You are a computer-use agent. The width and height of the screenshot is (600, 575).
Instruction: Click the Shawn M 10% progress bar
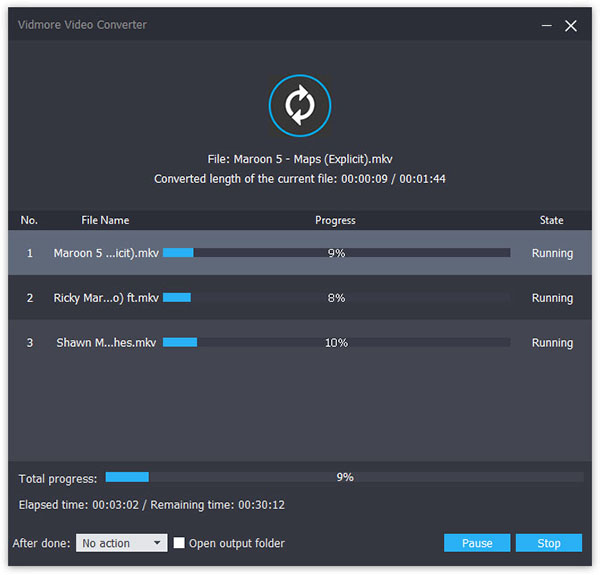tap(336, 342)
